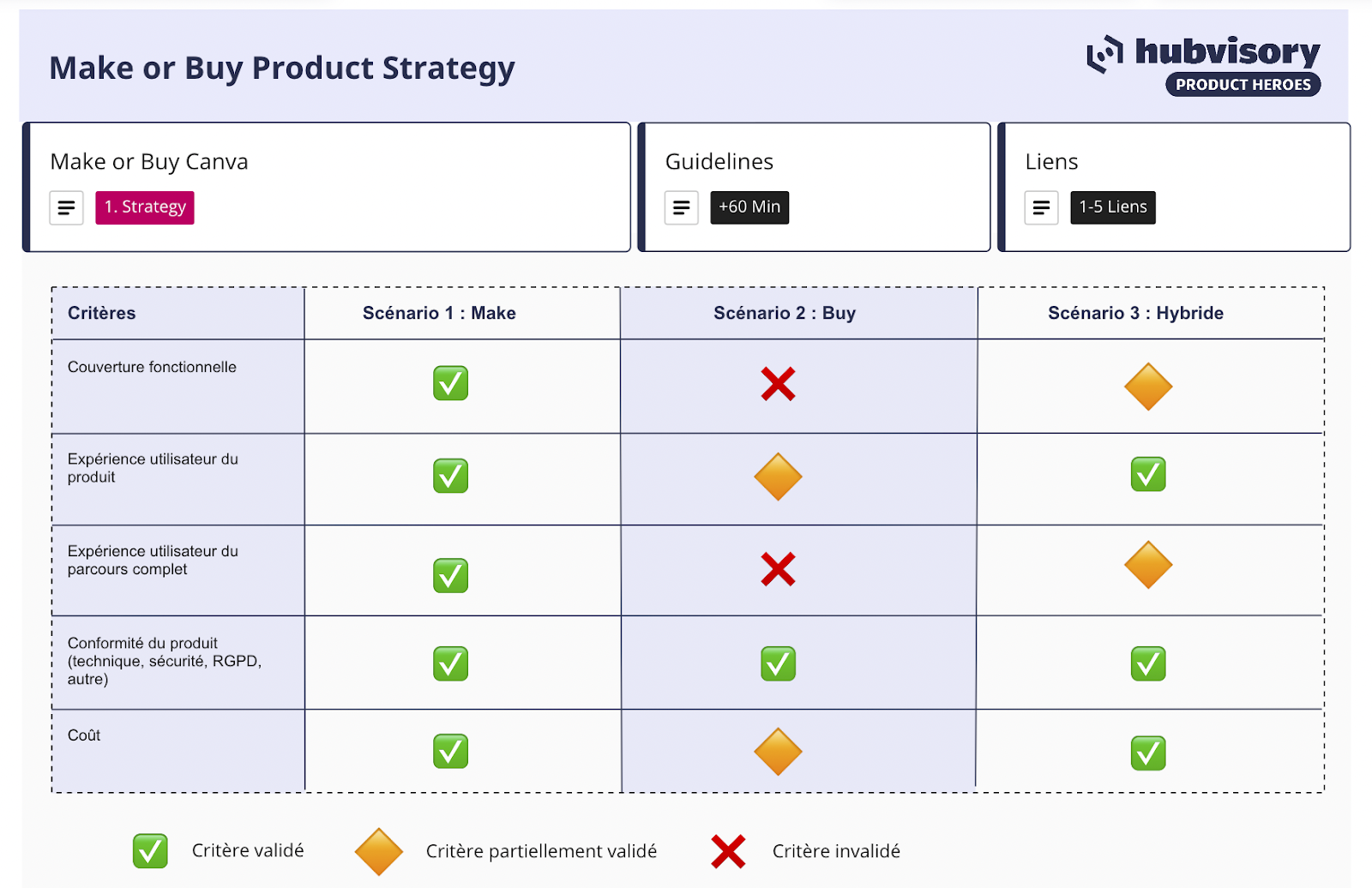Screen dimensions: 1372x888
Task: Open the description icon in the Guidelines card
Action: (681, 207)
